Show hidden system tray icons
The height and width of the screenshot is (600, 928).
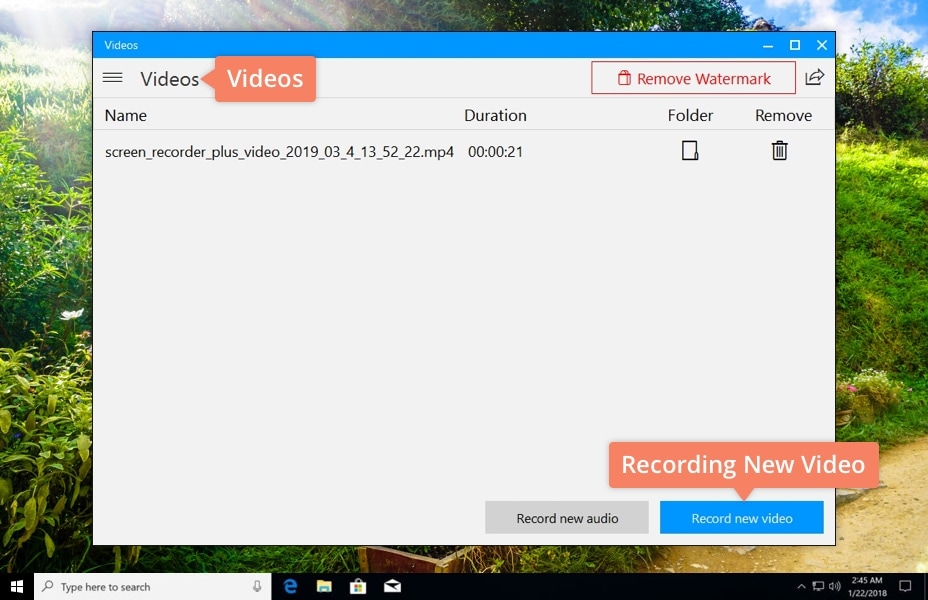tap(801, 586)
